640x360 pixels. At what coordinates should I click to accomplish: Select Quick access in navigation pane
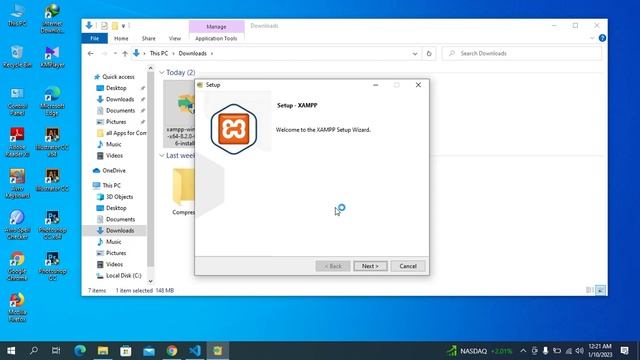118,77
